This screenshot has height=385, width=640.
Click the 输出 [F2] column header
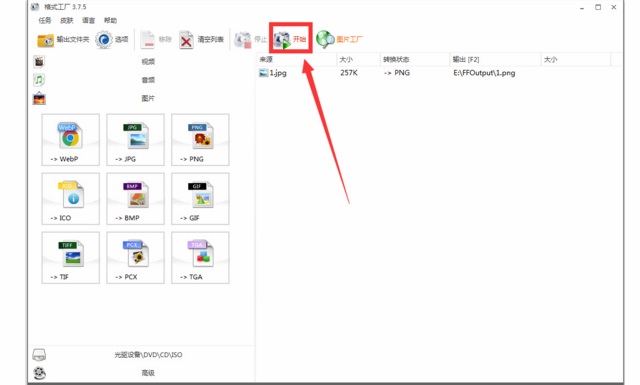click(496, 60)
